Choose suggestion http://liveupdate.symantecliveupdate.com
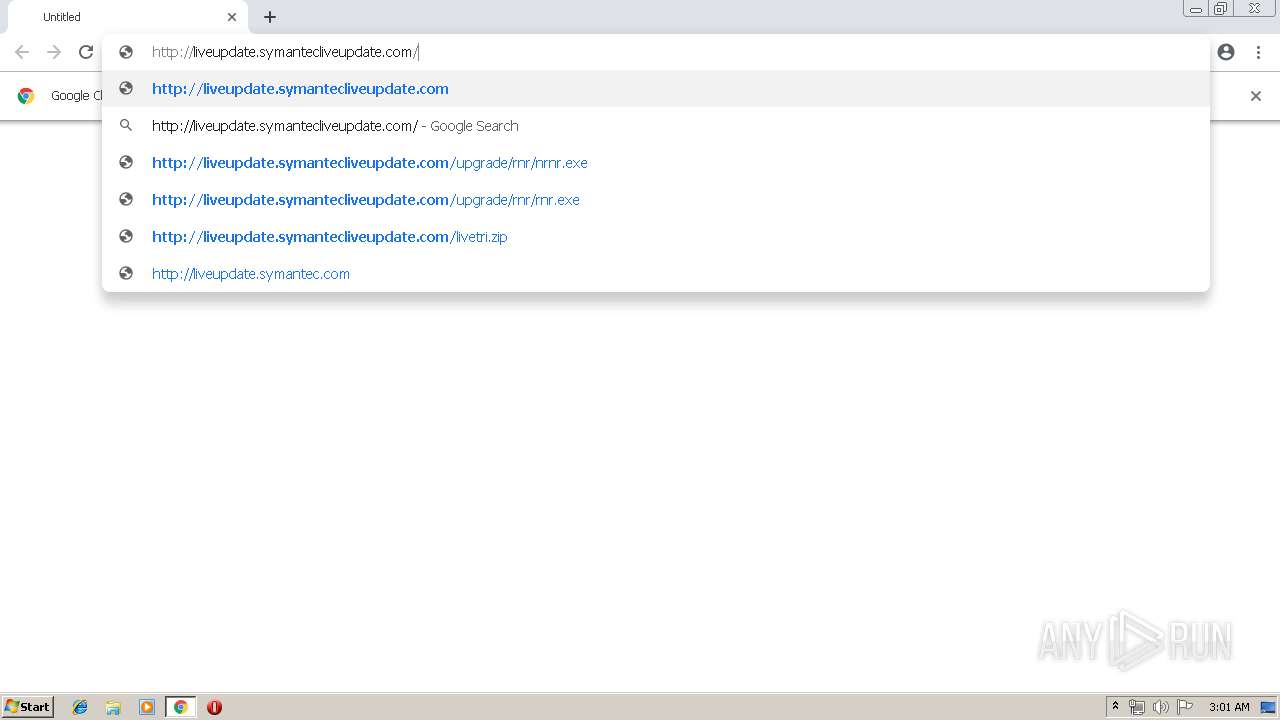 (x=656, y=89)
